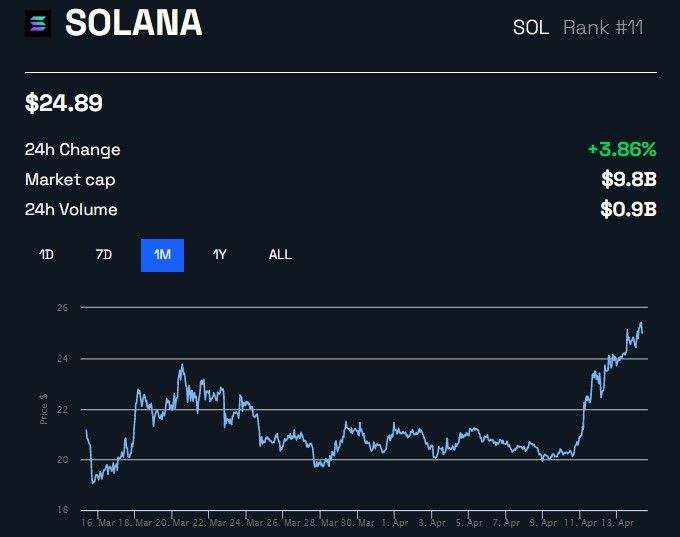Click the Market cap label

pyautogui.click(x=70, y=180)
